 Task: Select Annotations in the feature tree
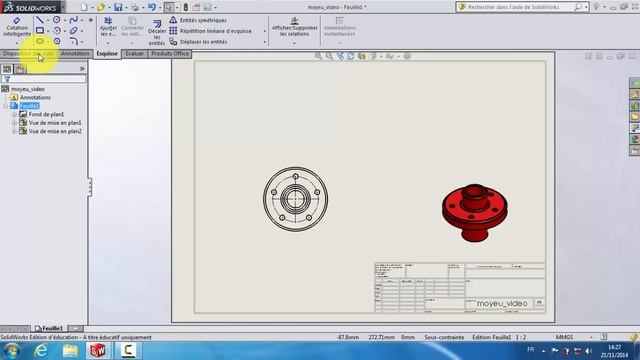[31, 98]
